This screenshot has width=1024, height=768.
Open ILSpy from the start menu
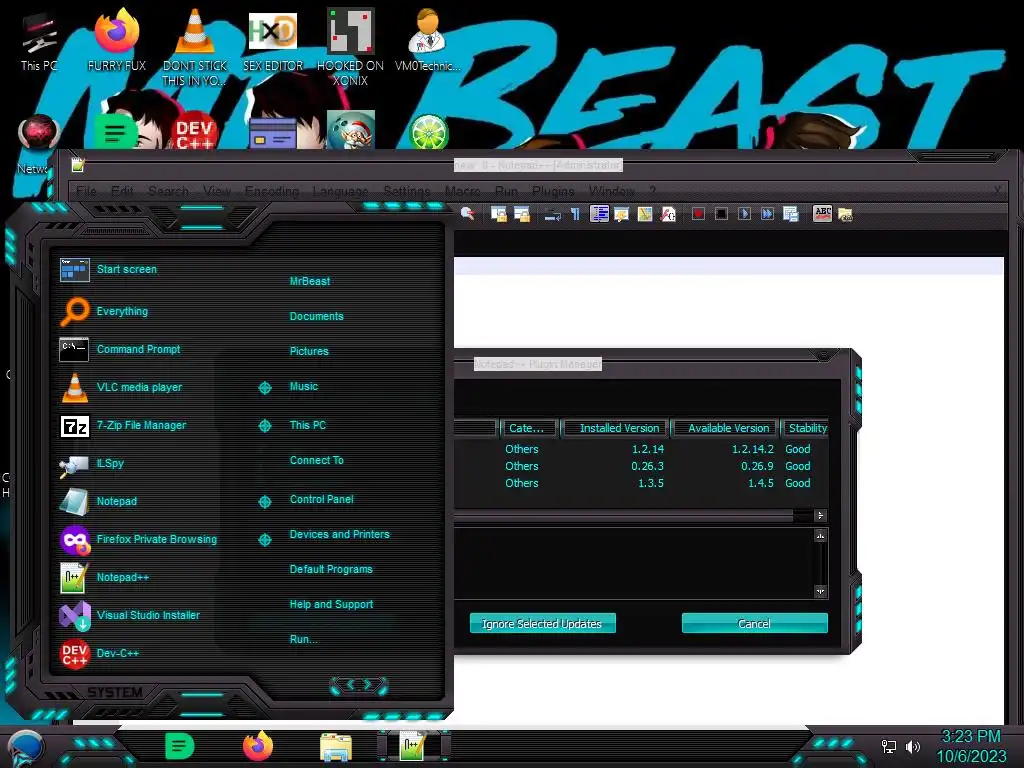(x=110, y=463)
